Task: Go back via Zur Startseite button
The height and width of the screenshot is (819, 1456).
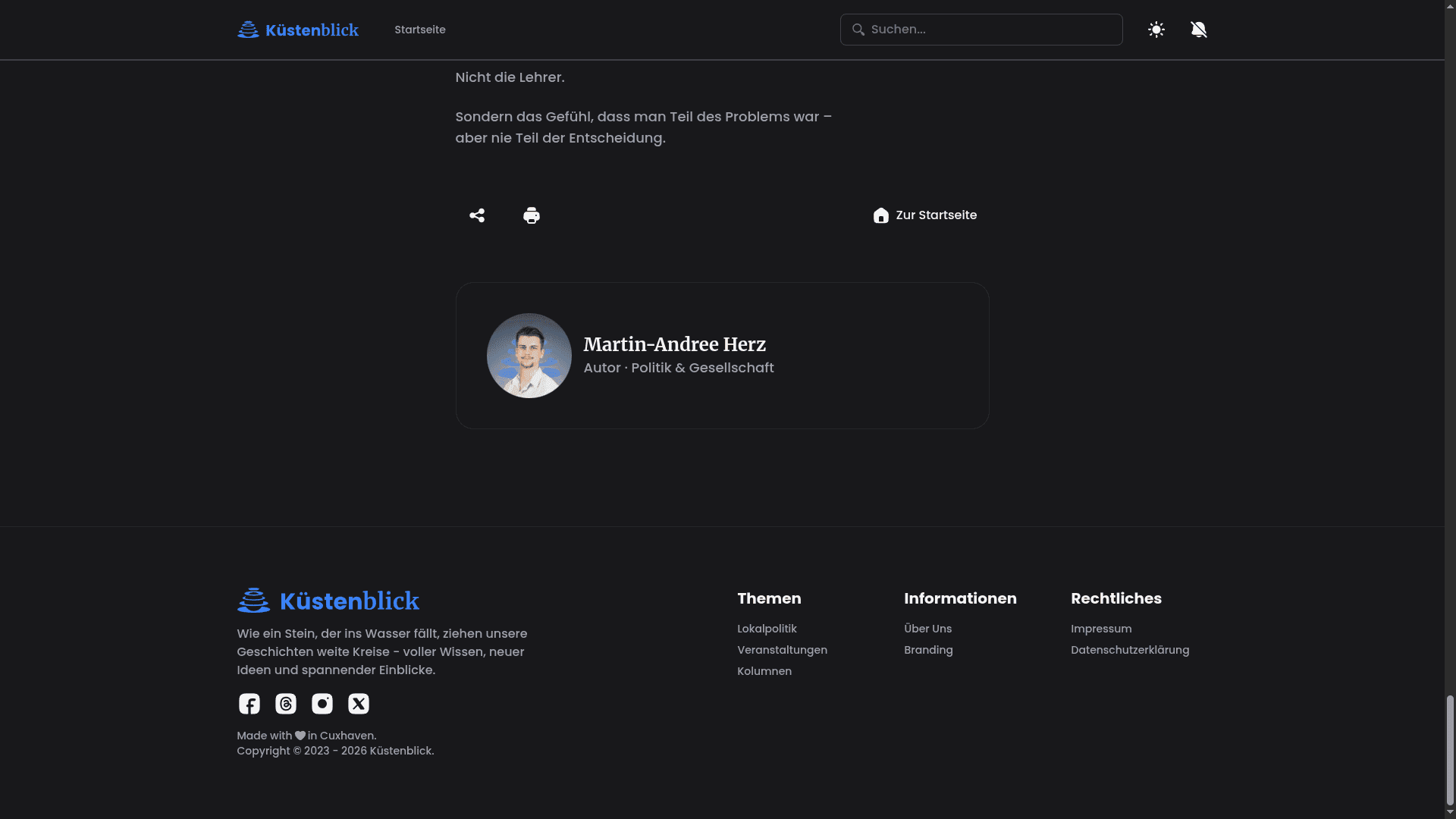Action: [925, 215]
